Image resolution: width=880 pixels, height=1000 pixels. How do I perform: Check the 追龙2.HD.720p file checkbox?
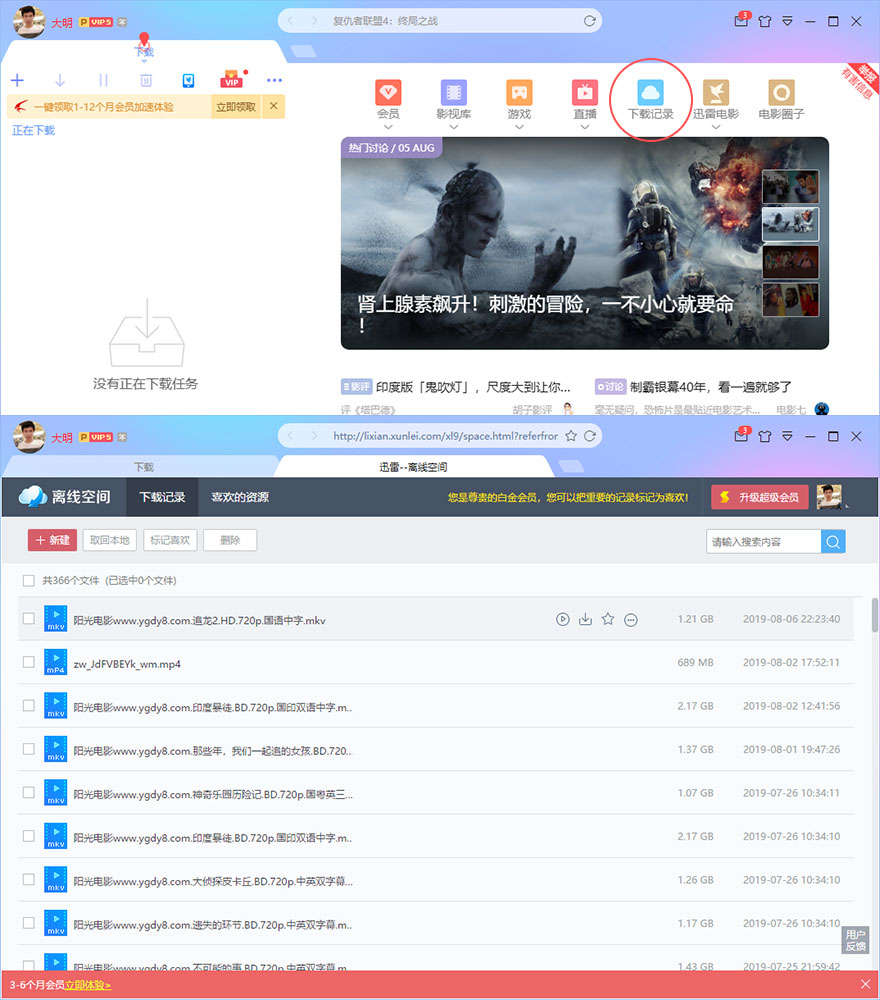point(28,619)
